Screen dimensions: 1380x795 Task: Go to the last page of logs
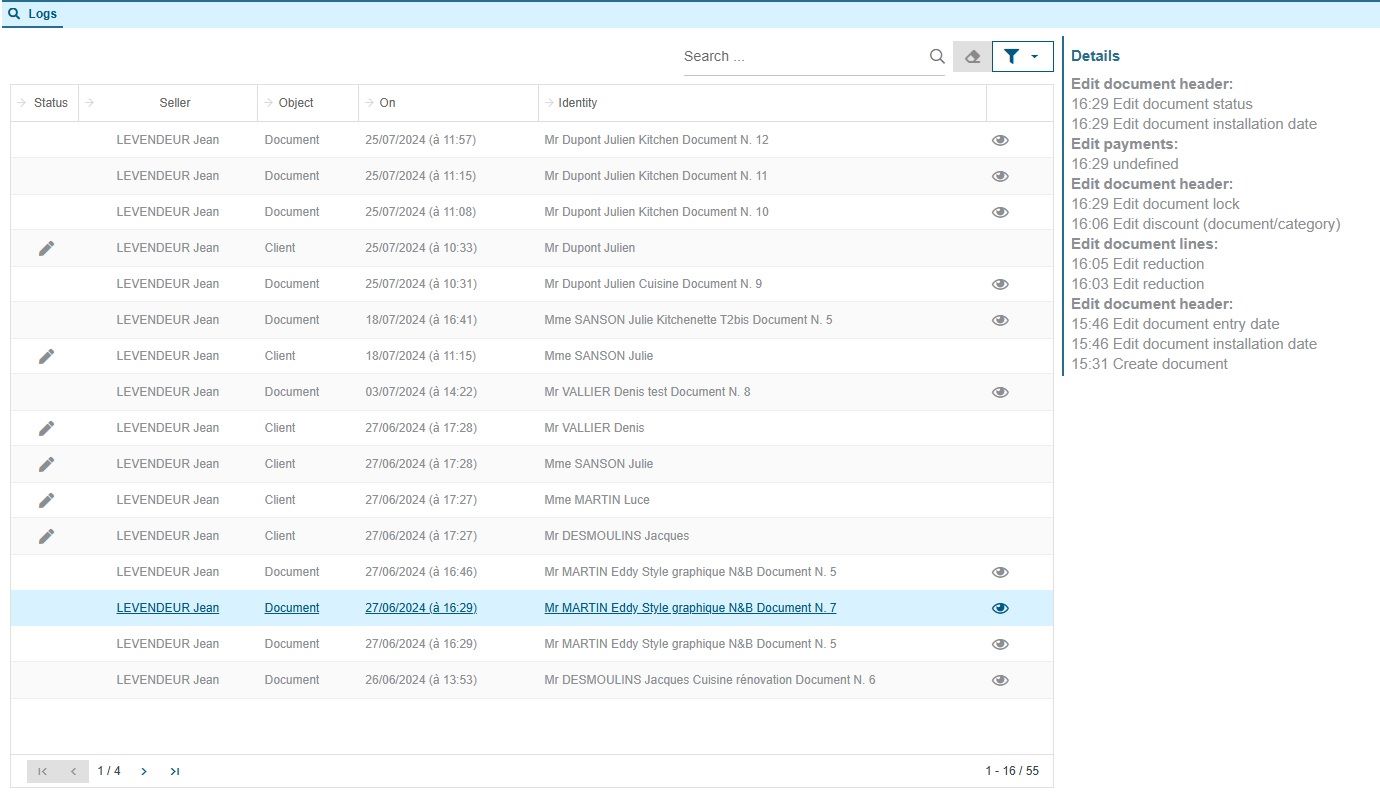point(175,771)
